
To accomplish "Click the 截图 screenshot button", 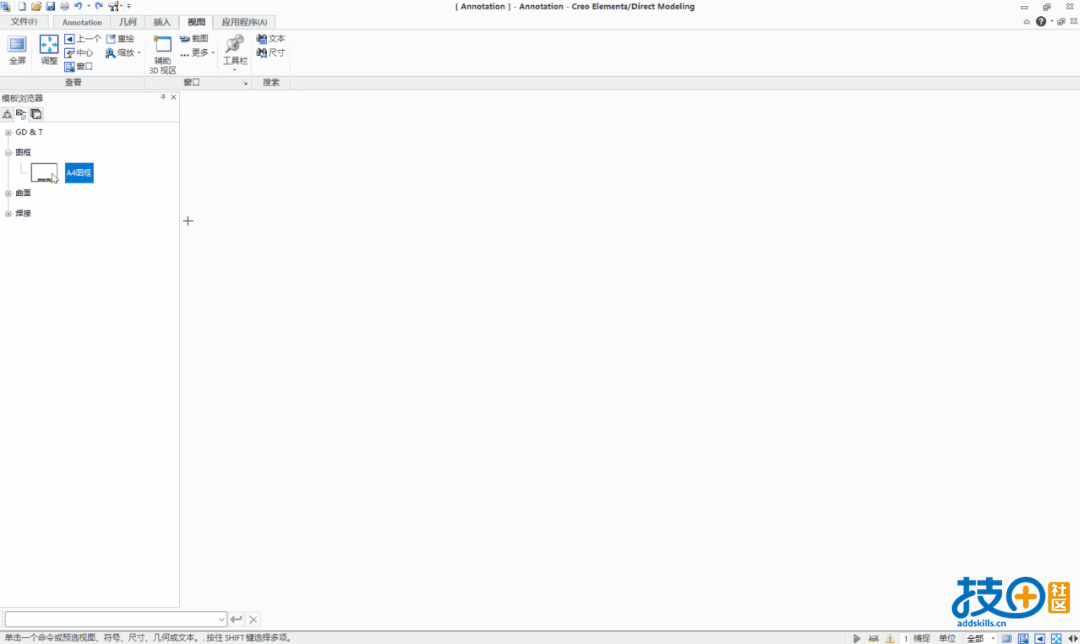I will point(194,39).
